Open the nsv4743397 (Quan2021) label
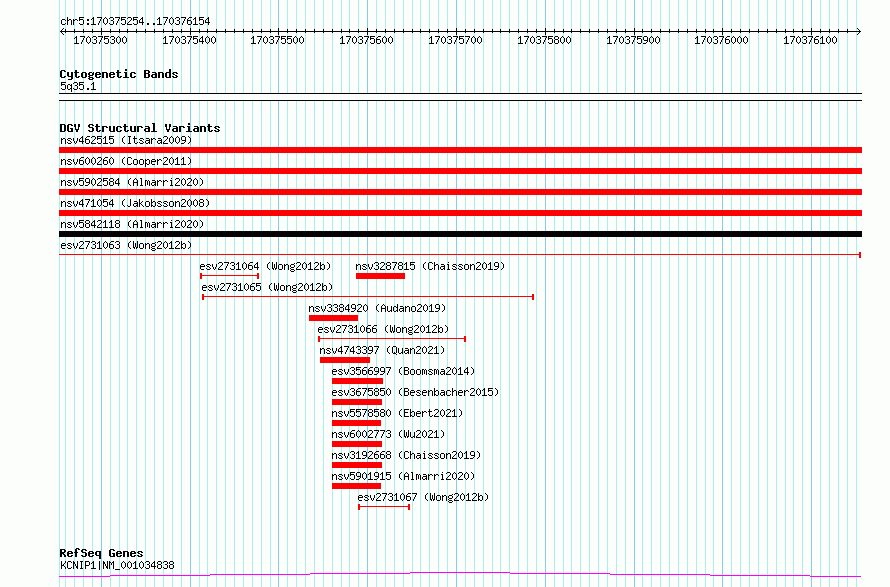This screenshot has width=890, height=587. click(x=383, y=350)
